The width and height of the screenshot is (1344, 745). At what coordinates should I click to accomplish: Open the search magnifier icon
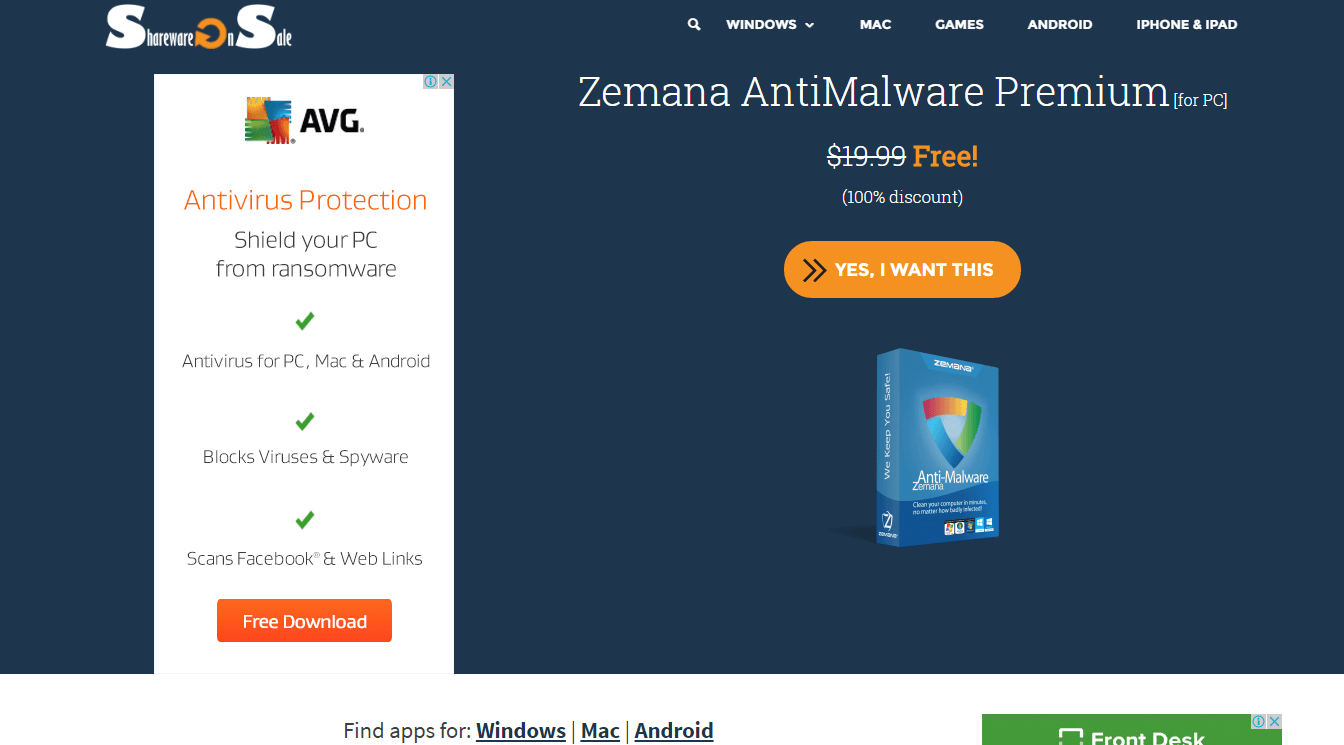694,24
